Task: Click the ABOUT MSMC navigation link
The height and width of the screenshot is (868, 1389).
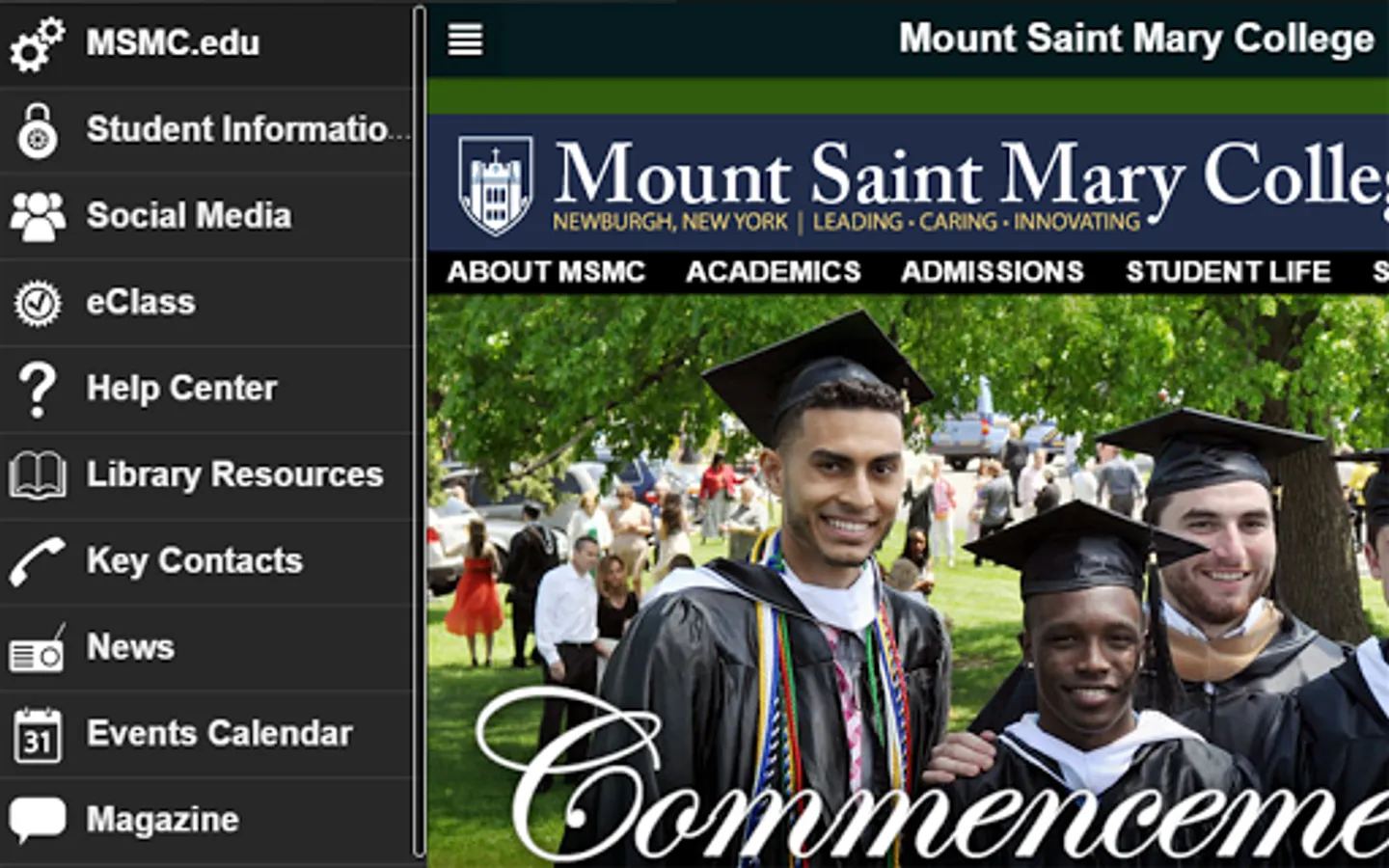Action: pyautogui.click(x=546, y=272)
